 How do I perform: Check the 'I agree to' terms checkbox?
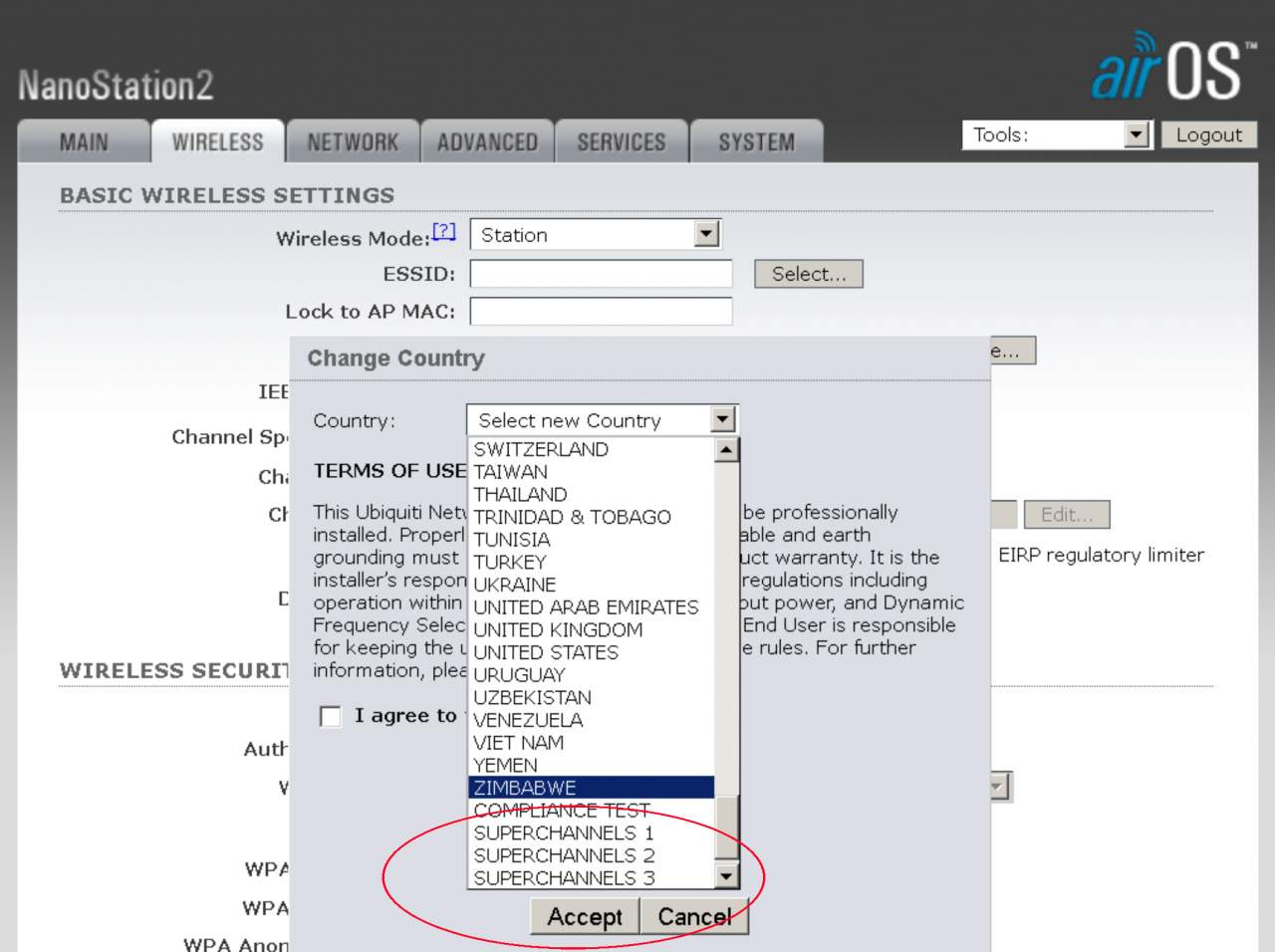pos(330,716)
